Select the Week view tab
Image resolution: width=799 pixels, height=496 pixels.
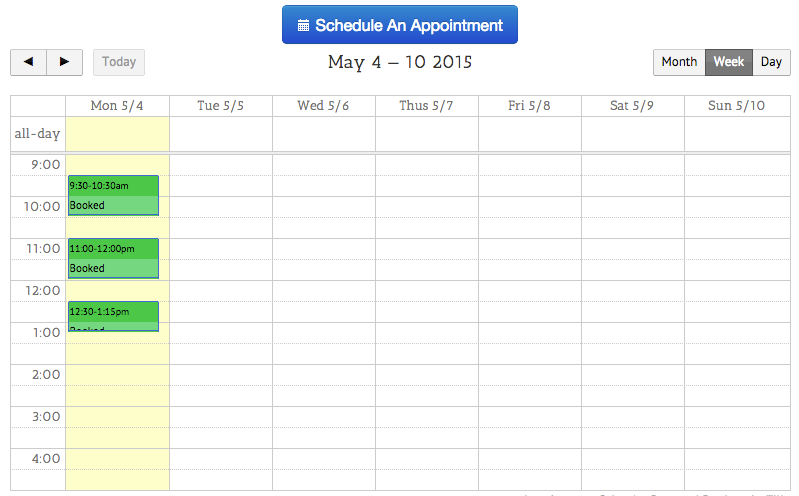tap(728, 62)
